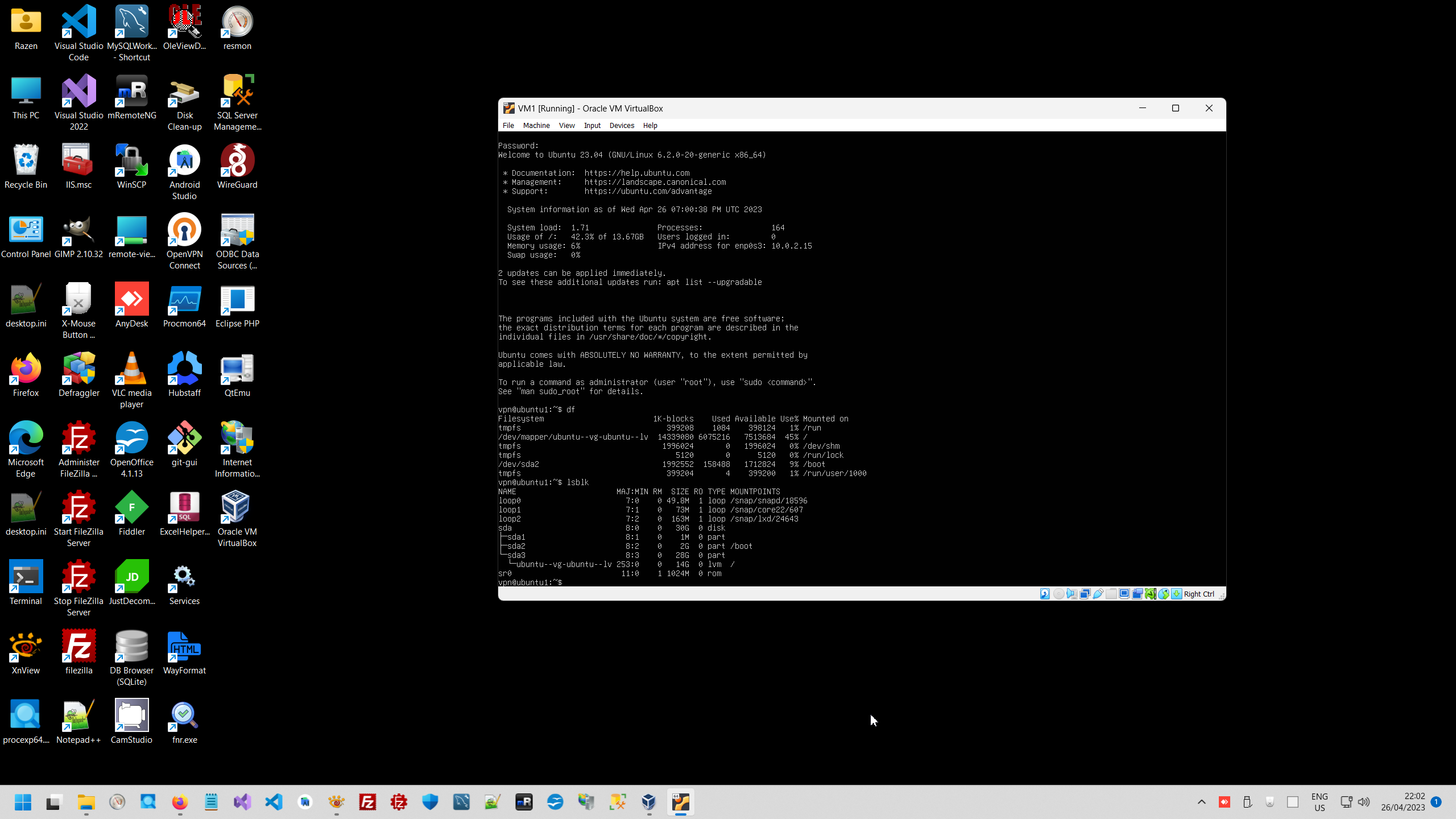Open the View menu in VirtualBox
The image size is (1456, 819).
tap(566, 126)
